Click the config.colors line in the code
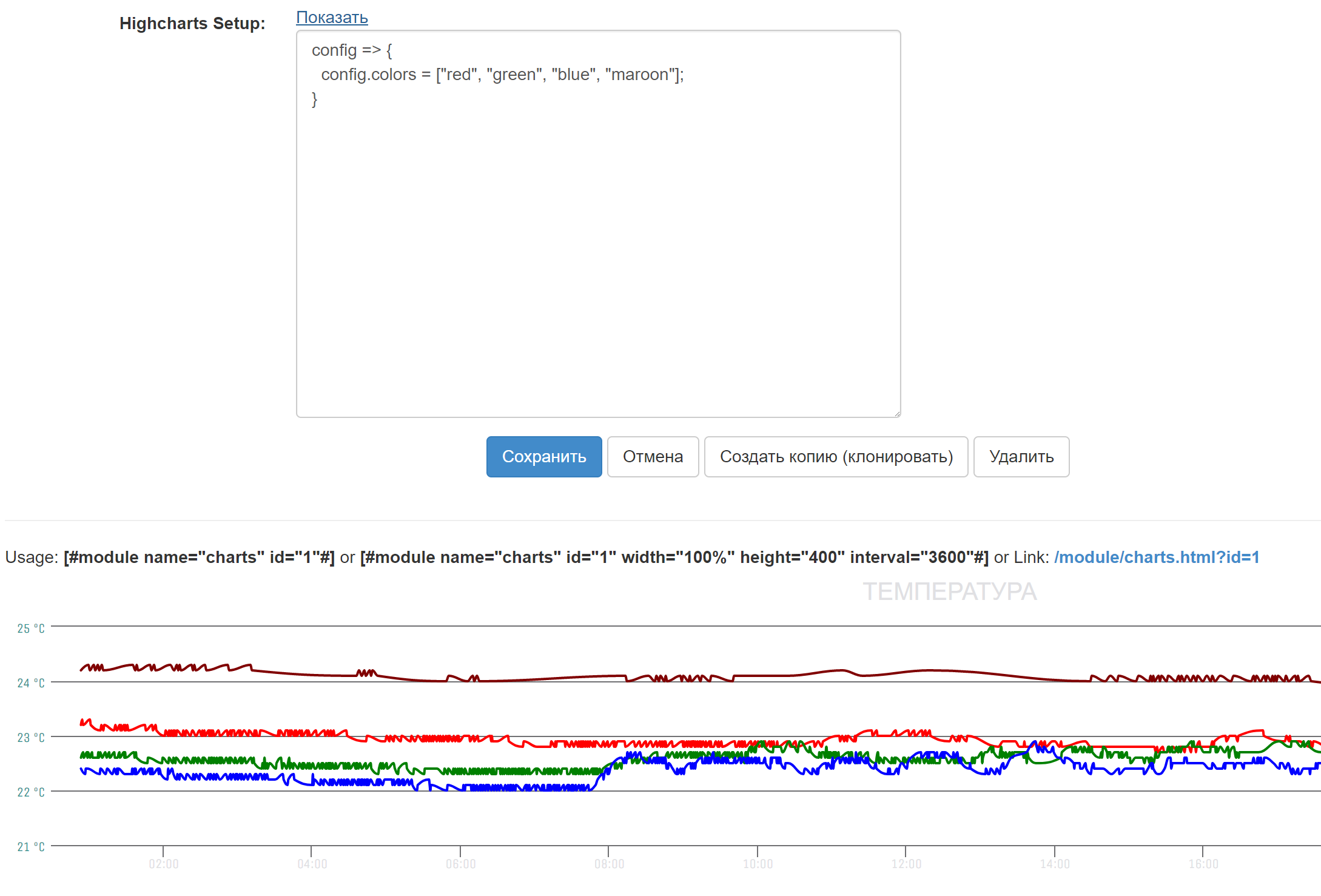Screen dimensions: 1321x896 coord(502,75)
